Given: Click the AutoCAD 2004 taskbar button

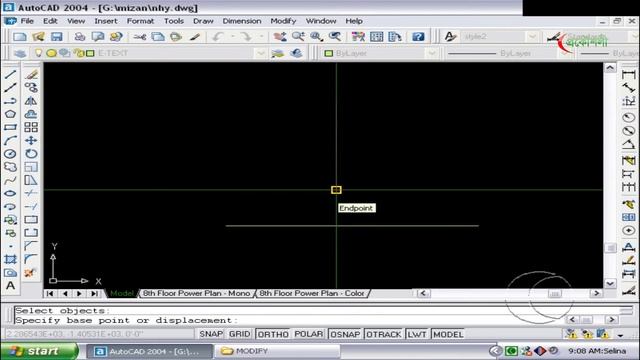Looking at the screenshot, I should click(149, 351).
